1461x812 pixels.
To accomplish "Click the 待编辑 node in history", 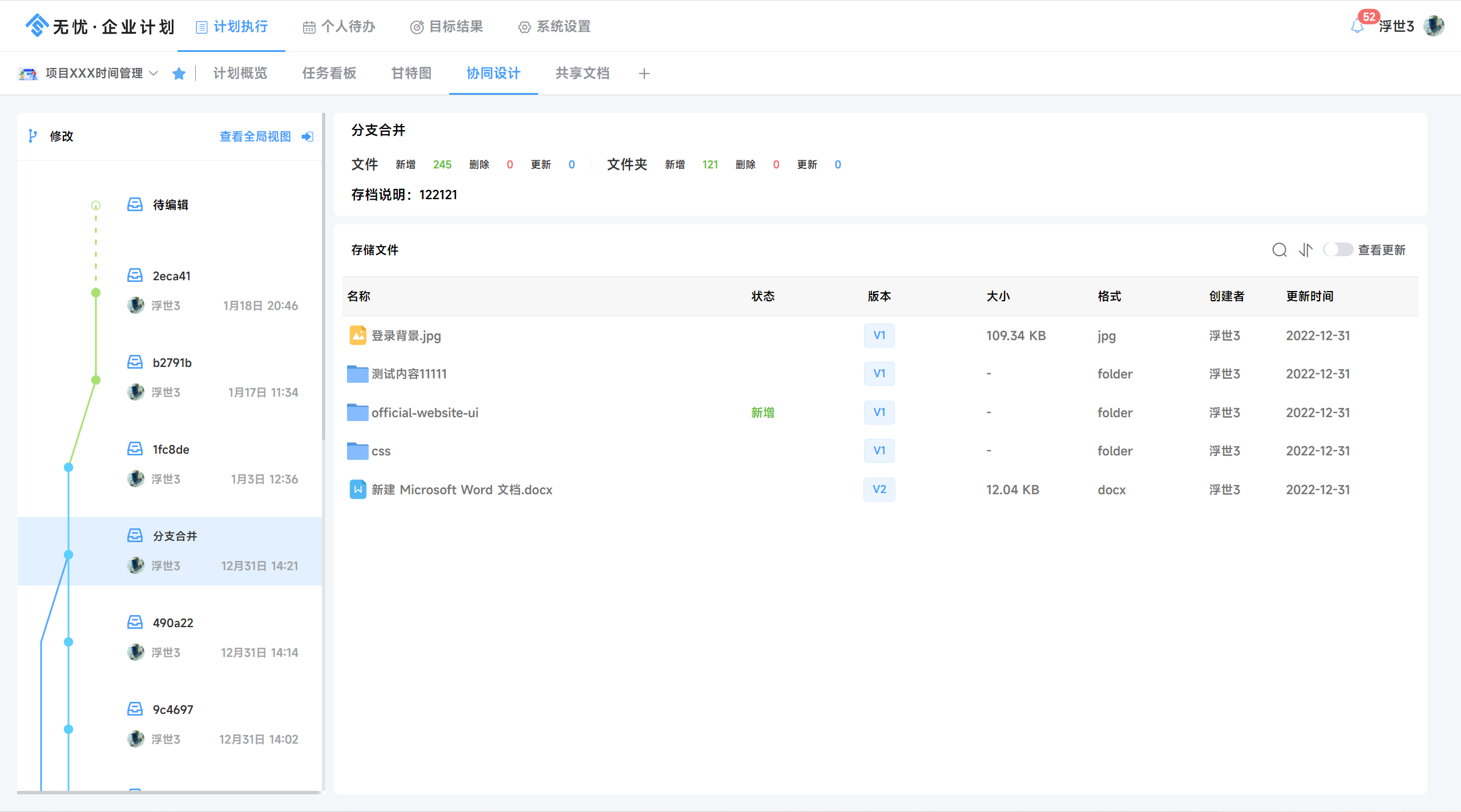I will (170, 205).
